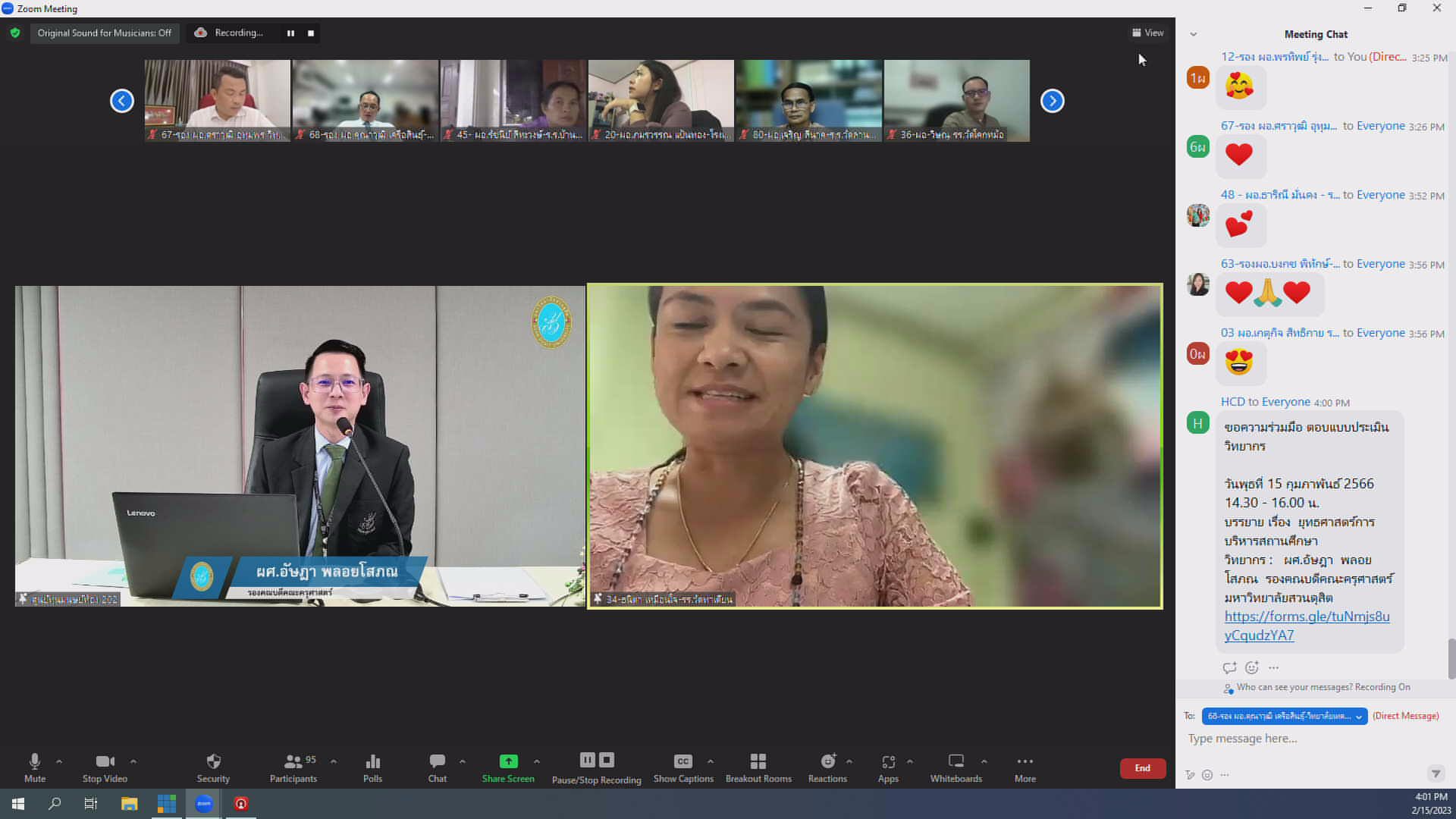Image resolution: width=1456 pixels, height=819 pixels.
Task: Click the red End button
Action: coord(1142,768)
